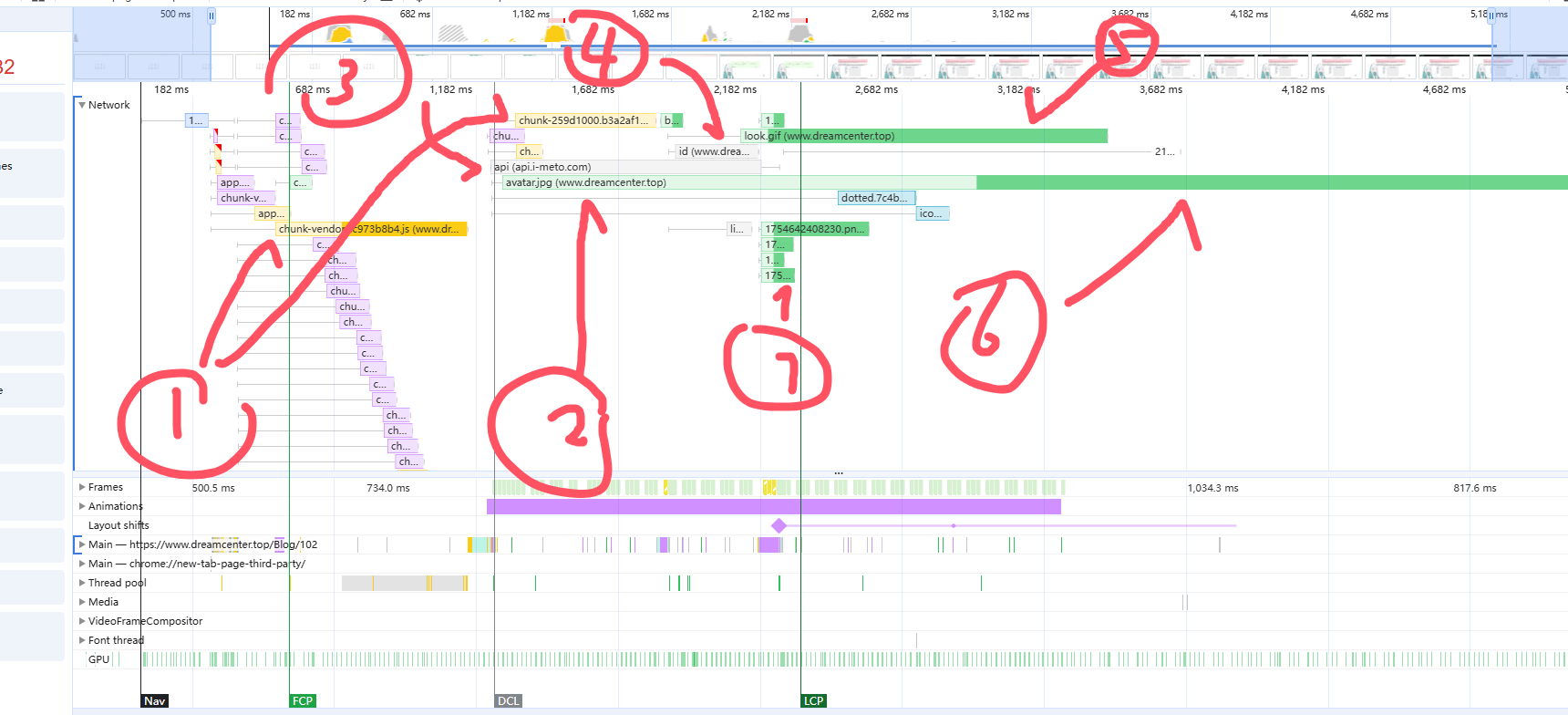Expand the Animations track
Image resolution: width=1568 pixels, height=715 pixels.
click(82, 506)
